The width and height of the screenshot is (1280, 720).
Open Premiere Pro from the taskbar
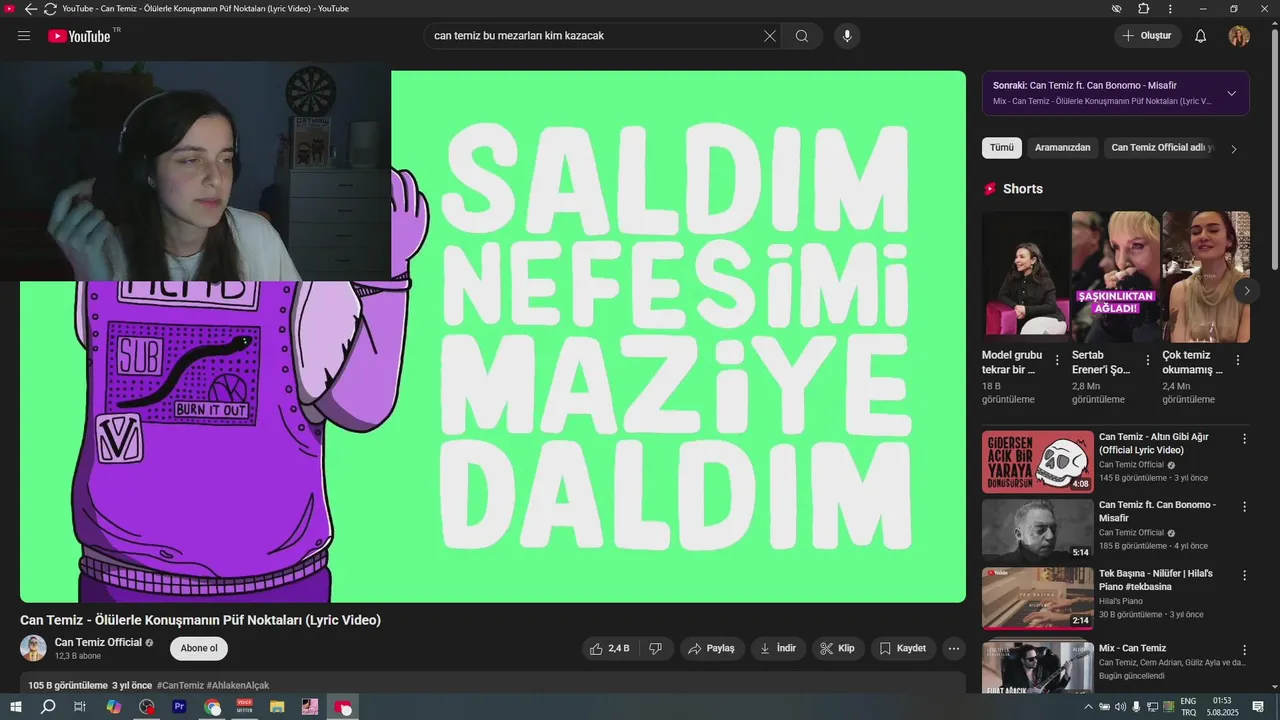(180, 707)
